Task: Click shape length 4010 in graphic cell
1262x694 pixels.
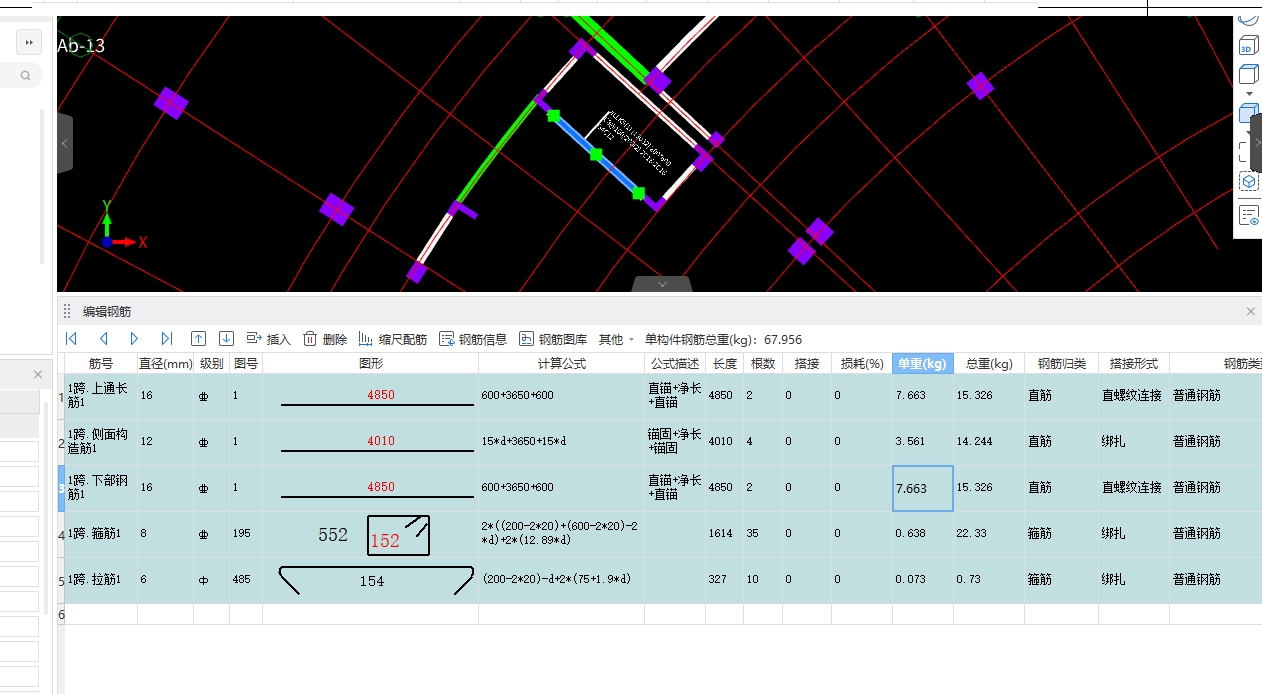Action: pos(381,441)
